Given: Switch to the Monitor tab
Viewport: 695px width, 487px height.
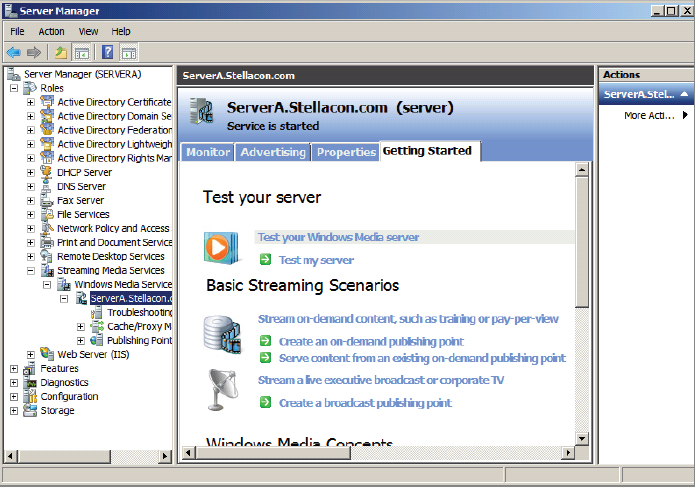Looking at the screenshot, I should (208, 152).
